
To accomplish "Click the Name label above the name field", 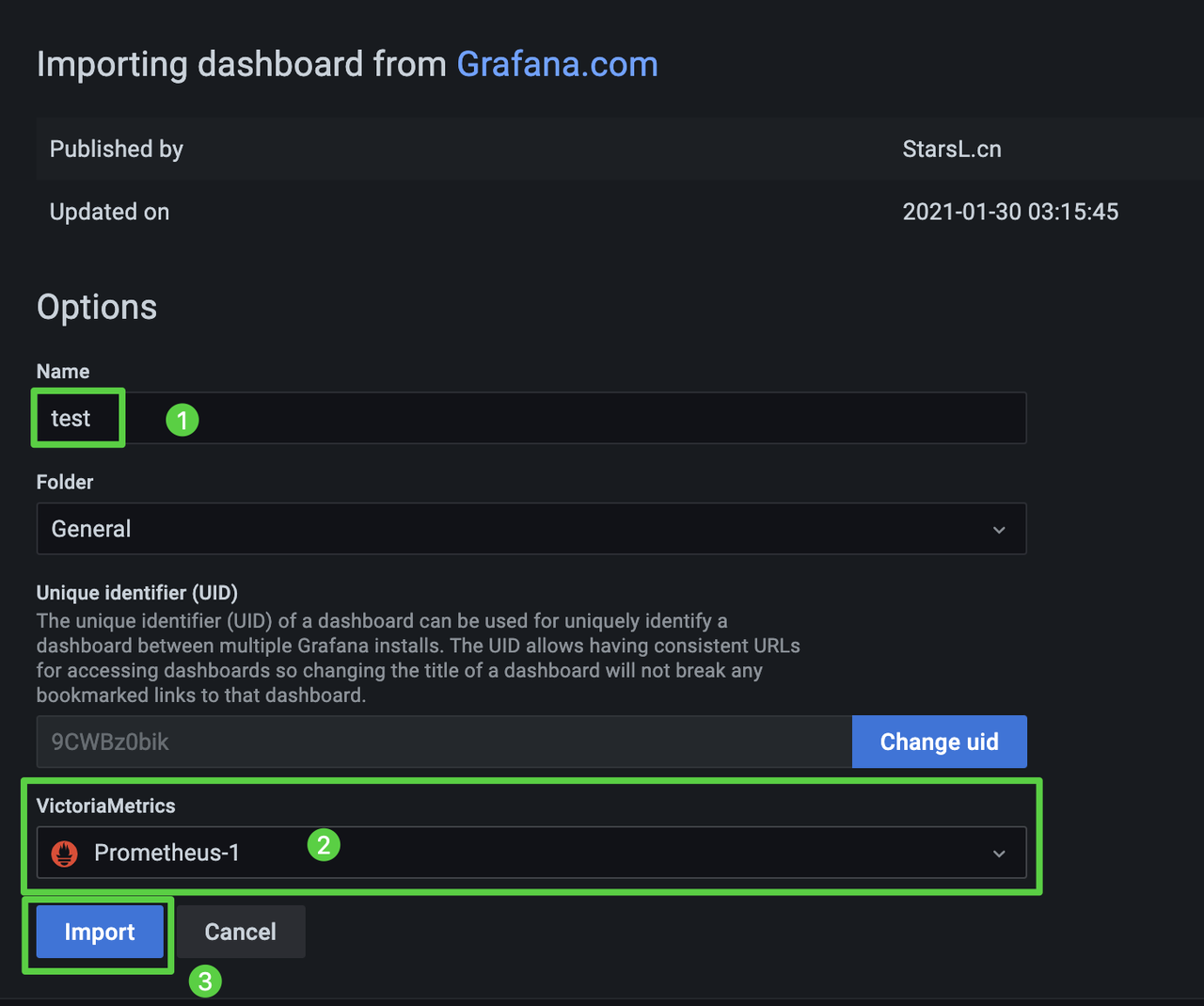I will 63,371.
